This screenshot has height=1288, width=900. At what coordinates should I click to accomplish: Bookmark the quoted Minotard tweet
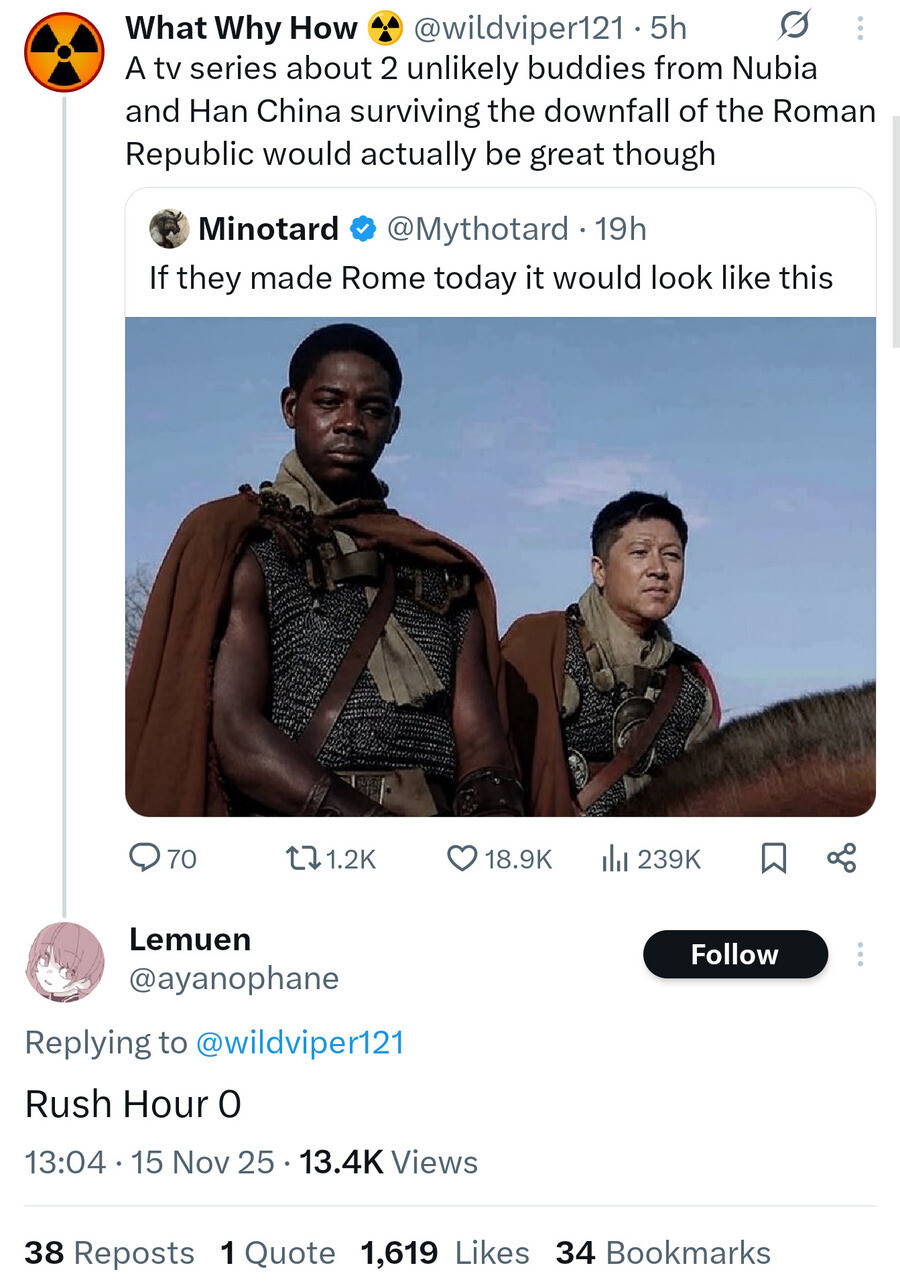[x=773, y=858]
